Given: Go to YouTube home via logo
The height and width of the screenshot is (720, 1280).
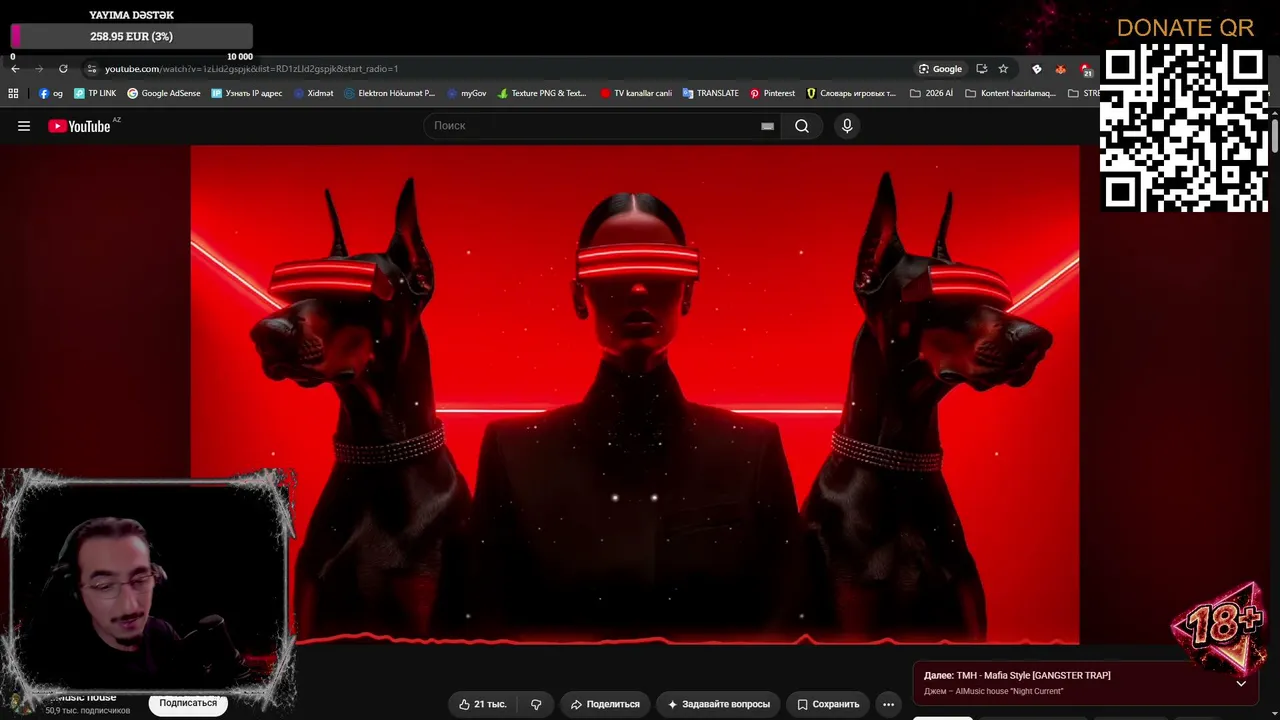Looking at the screenshot, I should (x=79, y=126).
